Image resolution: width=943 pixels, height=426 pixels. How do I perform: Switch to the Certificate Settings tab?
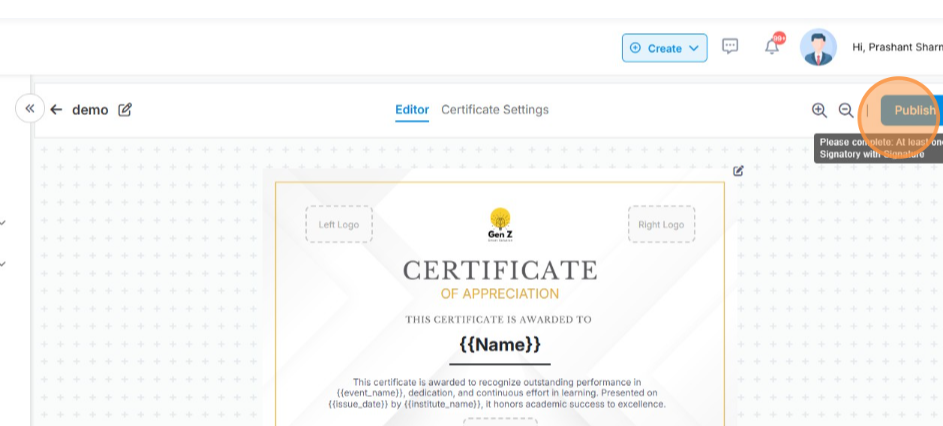coord(495,110)
